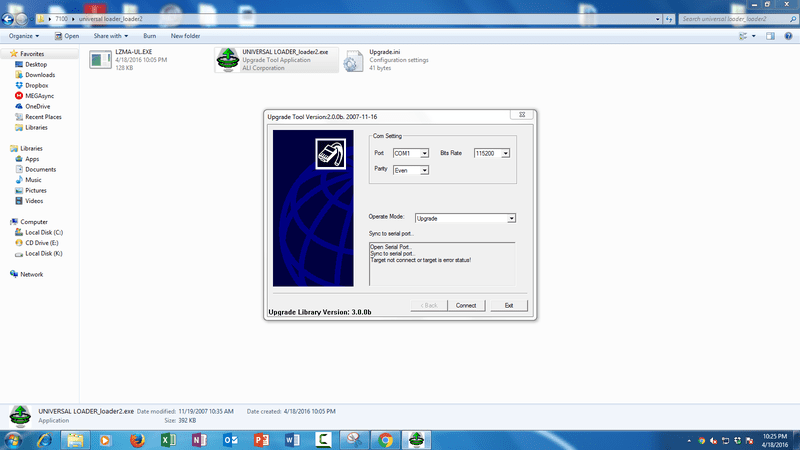Open the Parity Even dropdown
Screen dimensions: 800x450
tap(411, 170)
